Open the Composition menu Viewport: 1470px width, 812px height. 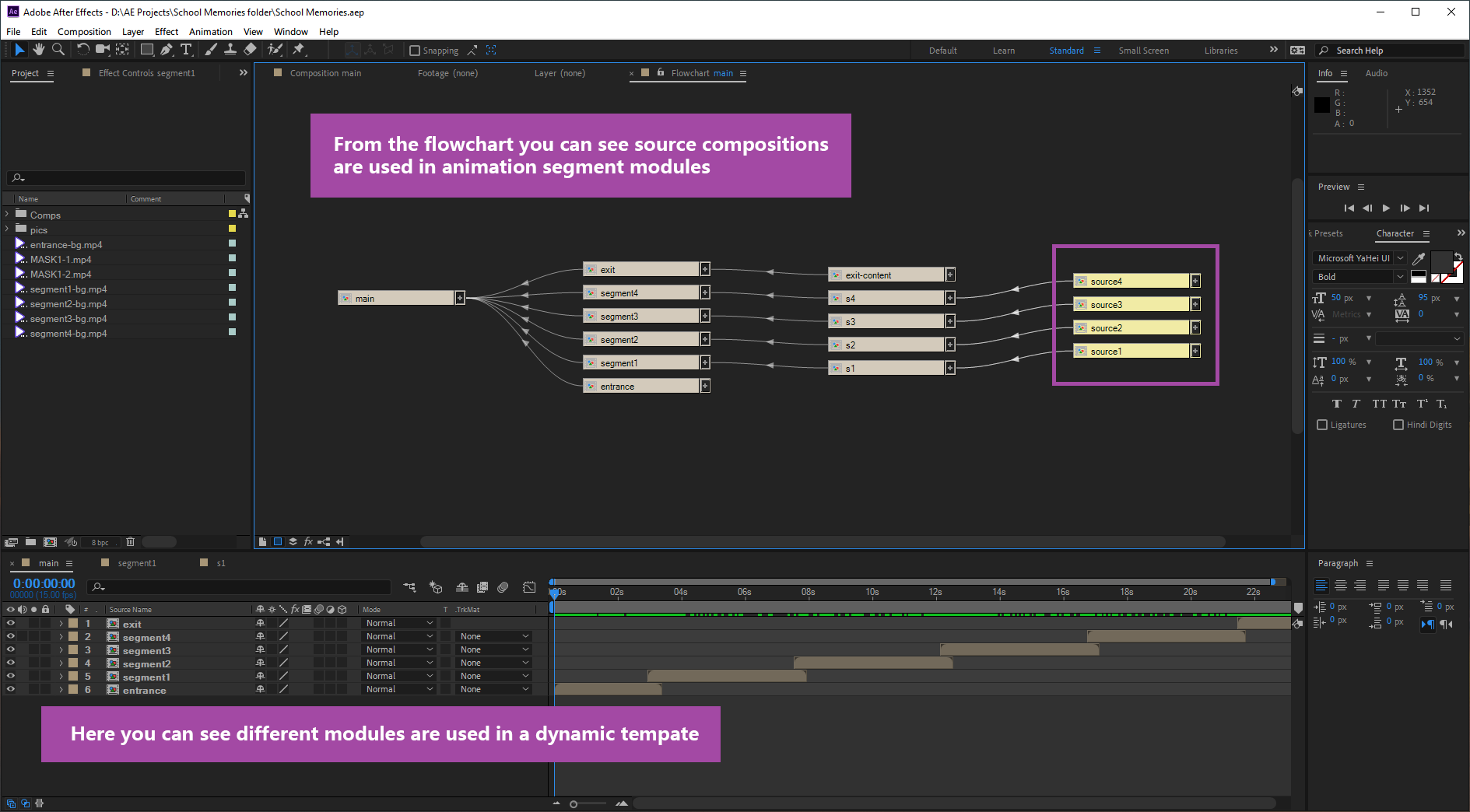click(x=84, y=32)
